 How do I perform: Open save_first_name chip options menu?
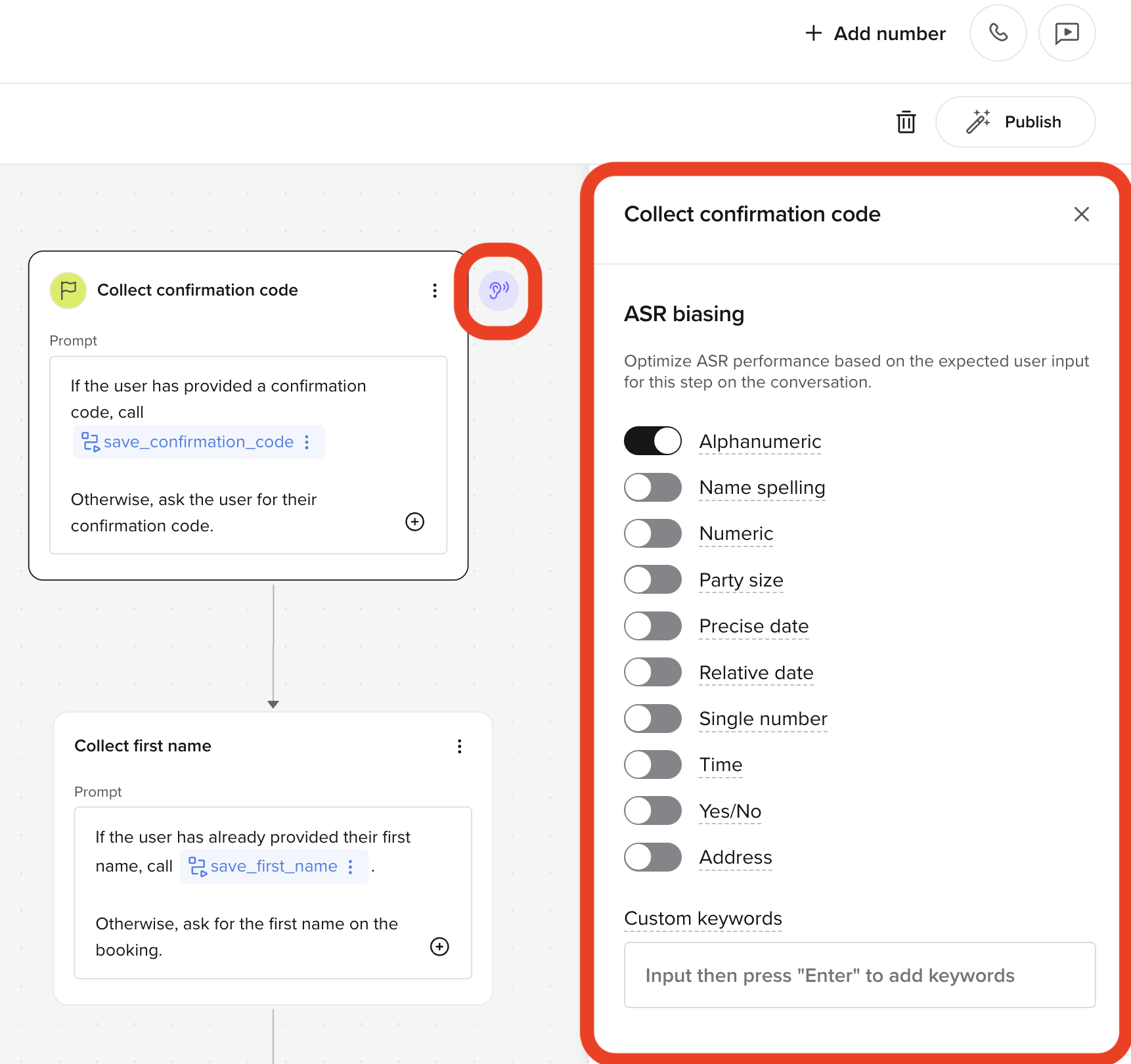click(x=351, y=866)
